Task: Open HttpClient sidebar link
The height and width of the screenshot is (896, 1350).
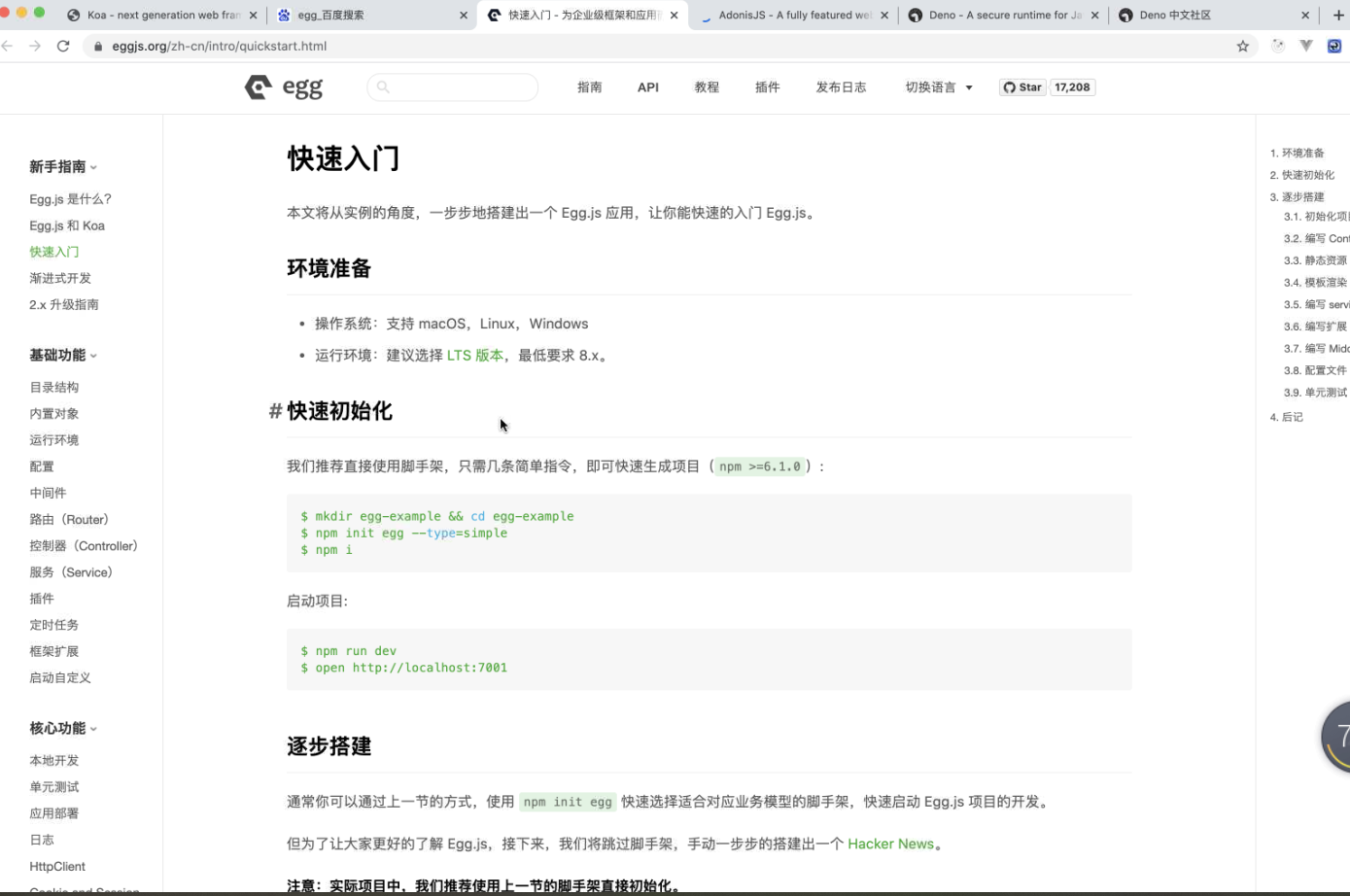Action: coord(57,866)
